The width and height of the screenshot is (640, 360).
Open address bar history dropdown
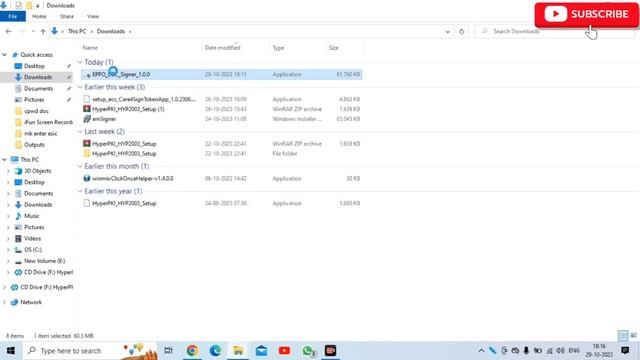pos(447,31)
